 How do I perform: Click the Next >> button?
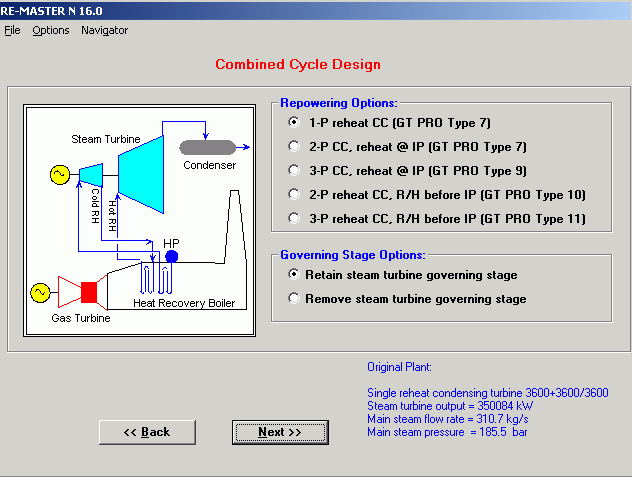click(x=280, y=432)
